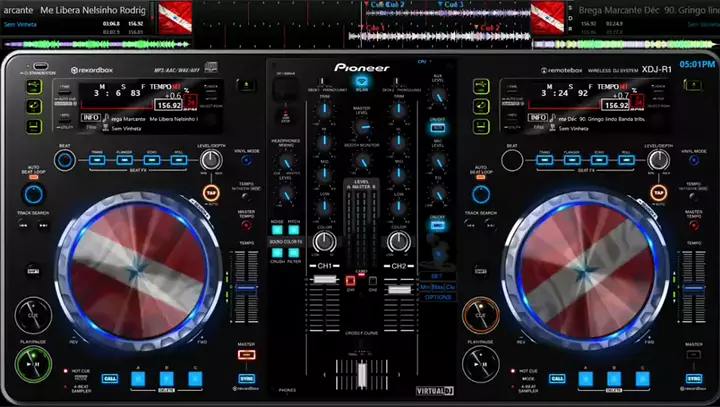Image resolution: width=720 pixels, height=407 pixels.
Task: Click right deck SYNC button
Action: point(694,379)
